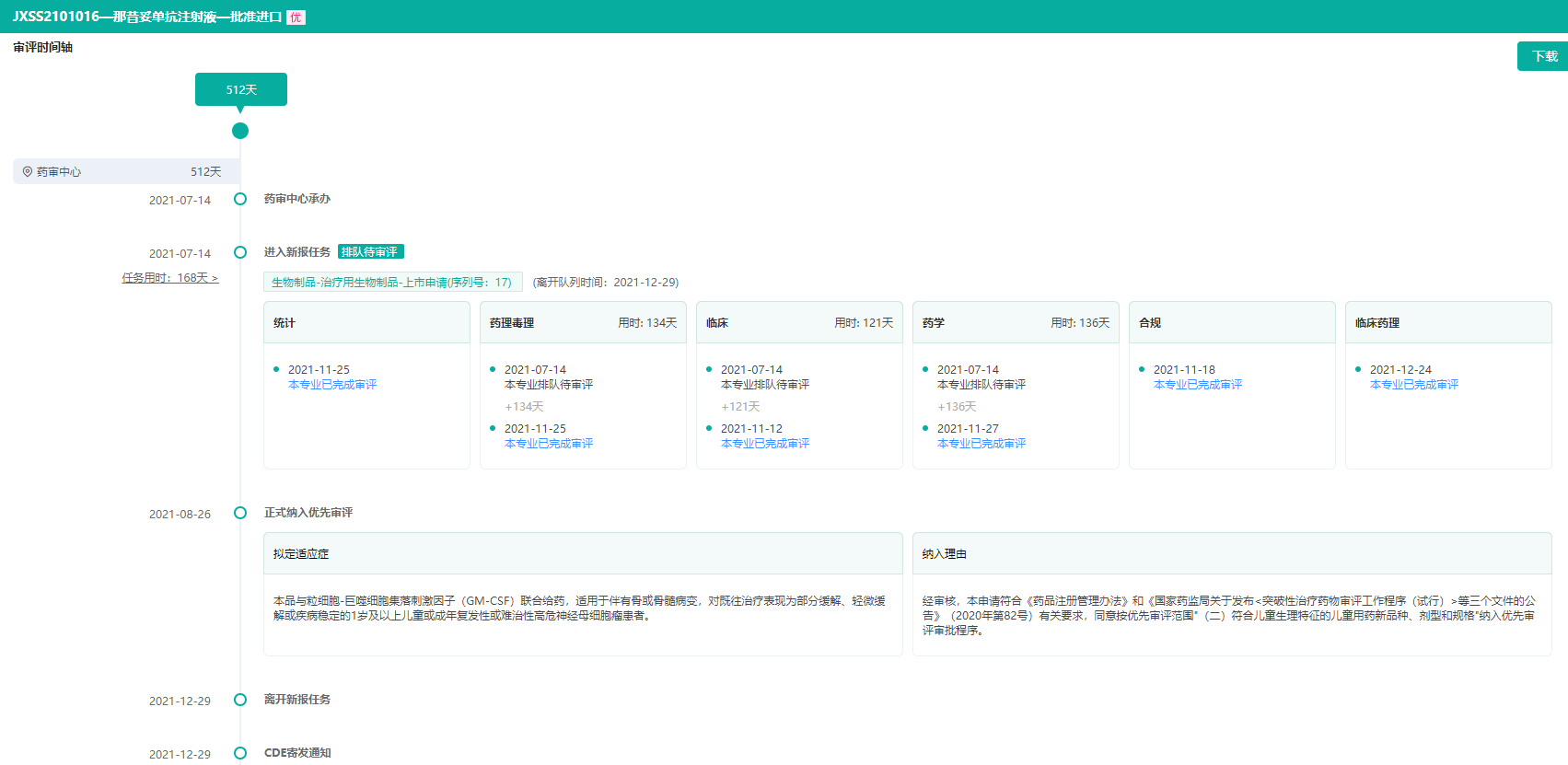Click timeline node for CDE寄发通知
1568x765 pixels.
(240, 753)
